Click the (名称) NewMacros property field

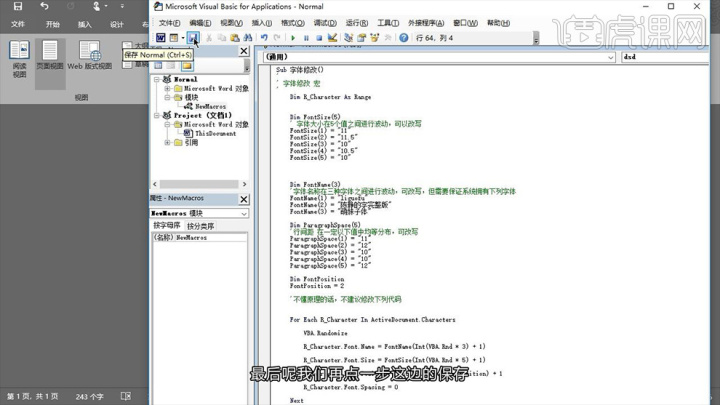(x=200, y=237)
